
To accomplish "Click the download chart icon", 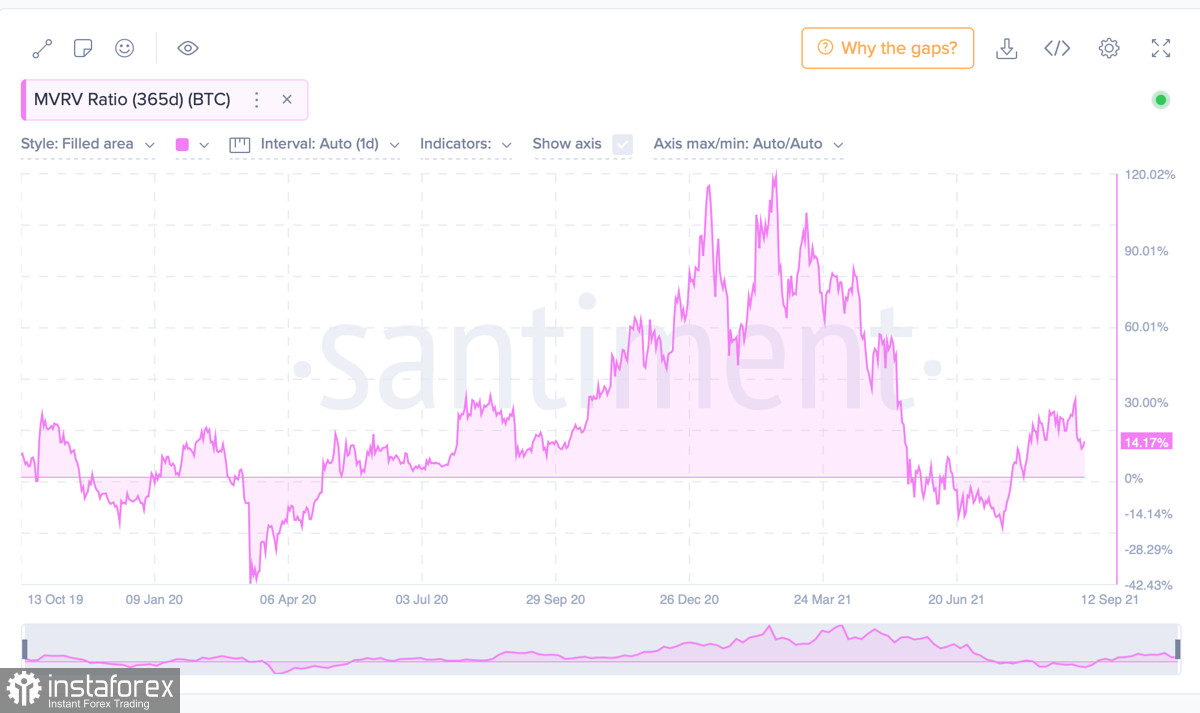I will pos(1007,48).
